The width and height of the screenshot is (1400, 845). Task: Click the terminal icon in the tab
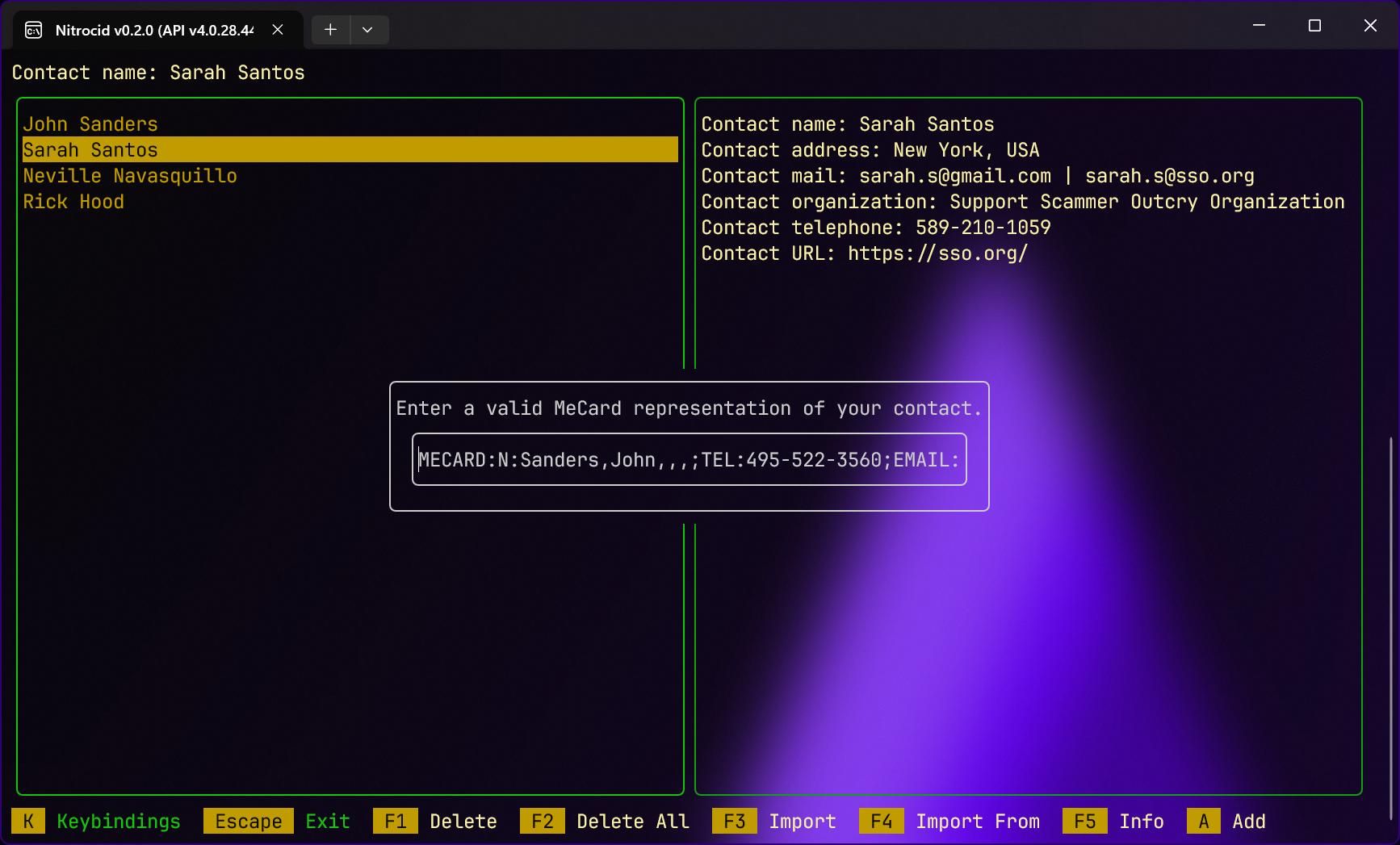click(34, 30)
